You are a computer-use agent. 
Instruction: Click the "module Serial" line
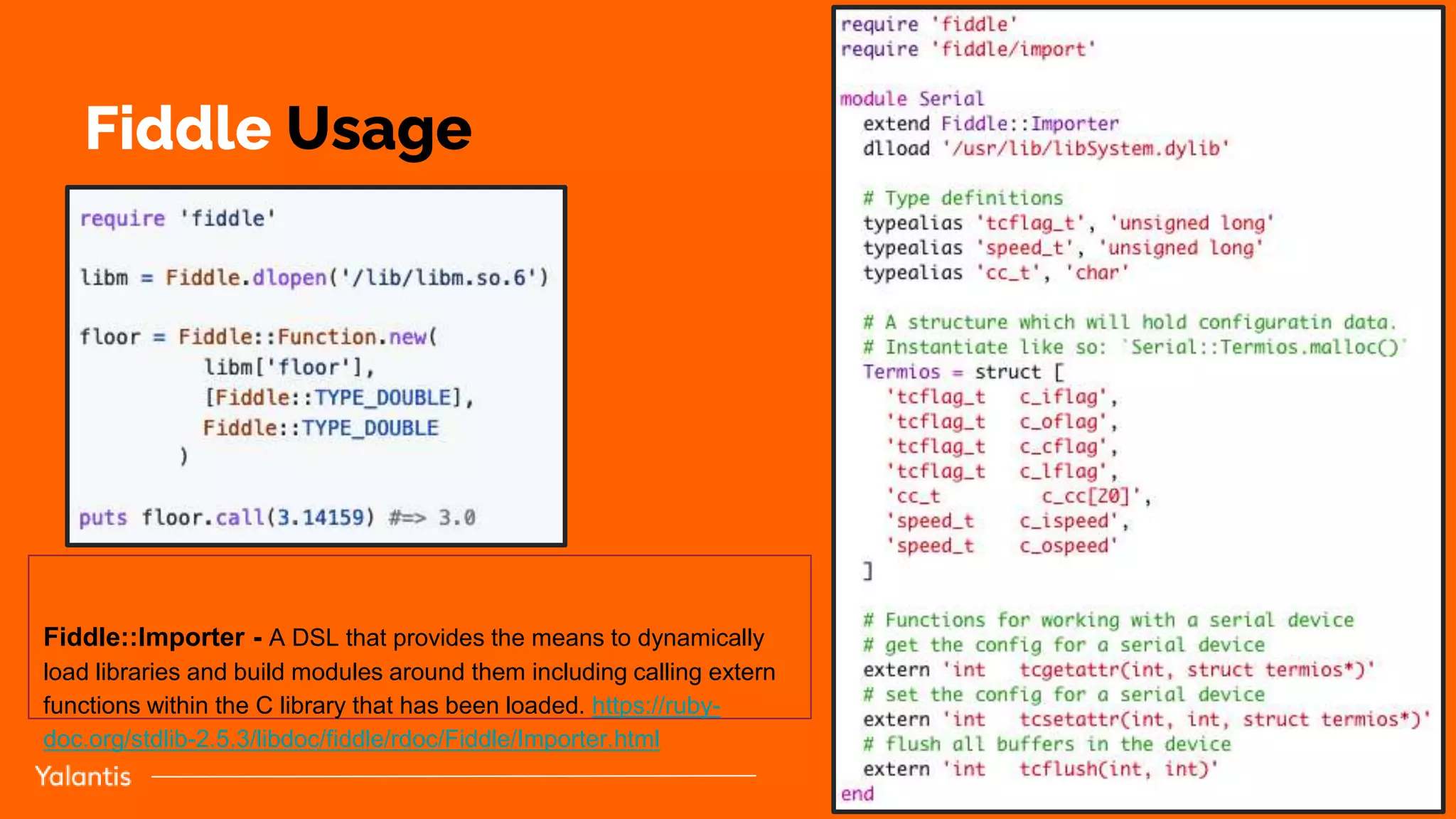[912, 98]
